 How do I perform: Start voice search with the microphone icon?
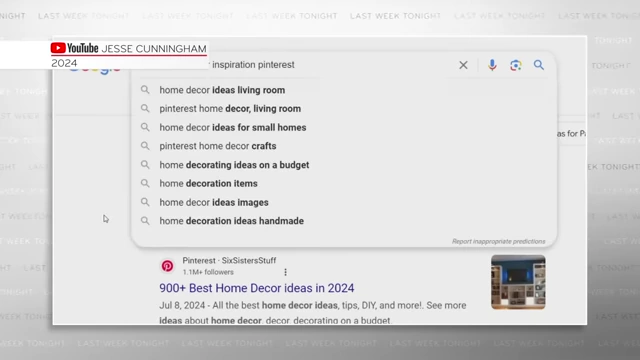pyautogui.click(x=492, y=65)
